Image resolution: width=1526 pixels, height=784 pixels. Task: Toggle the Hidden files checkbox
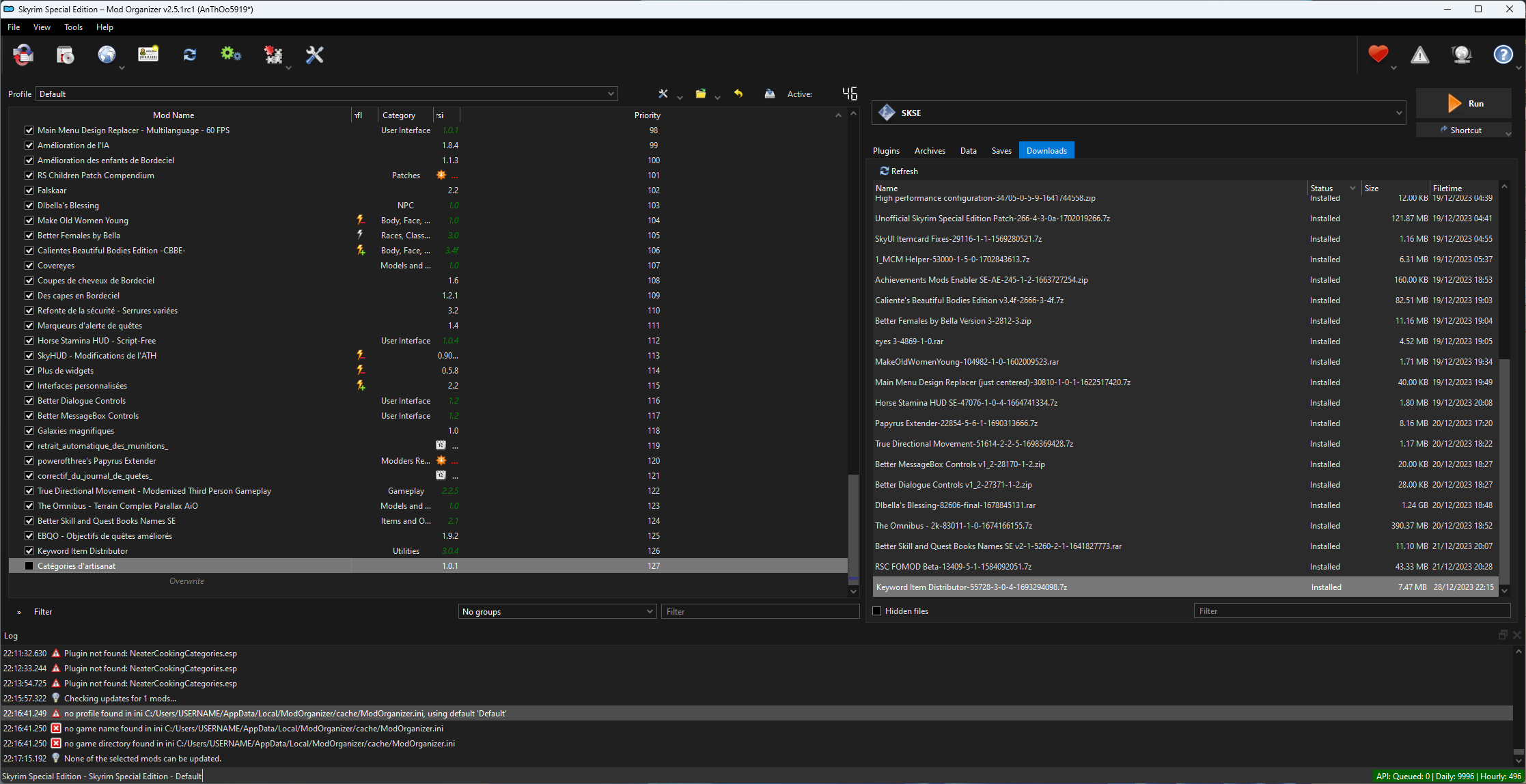point(877,611)
